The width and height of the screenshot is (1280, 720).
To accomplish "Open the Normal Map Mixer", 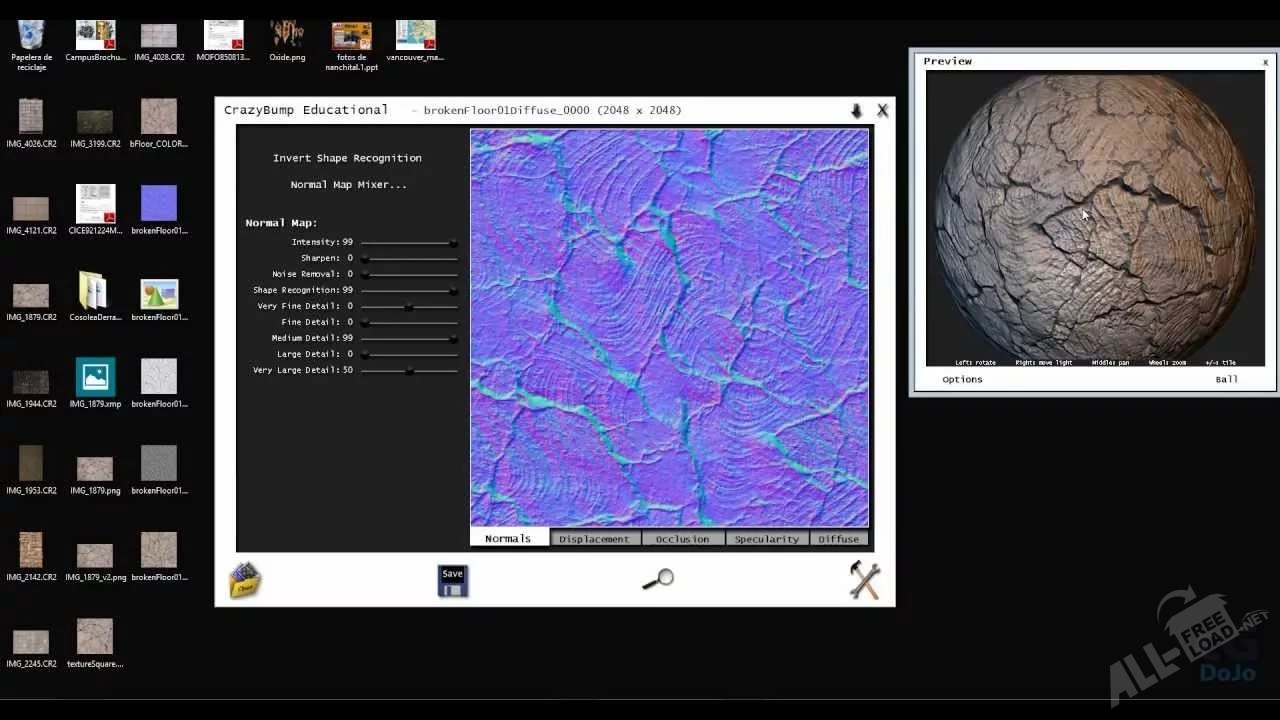I will [348, 185].
